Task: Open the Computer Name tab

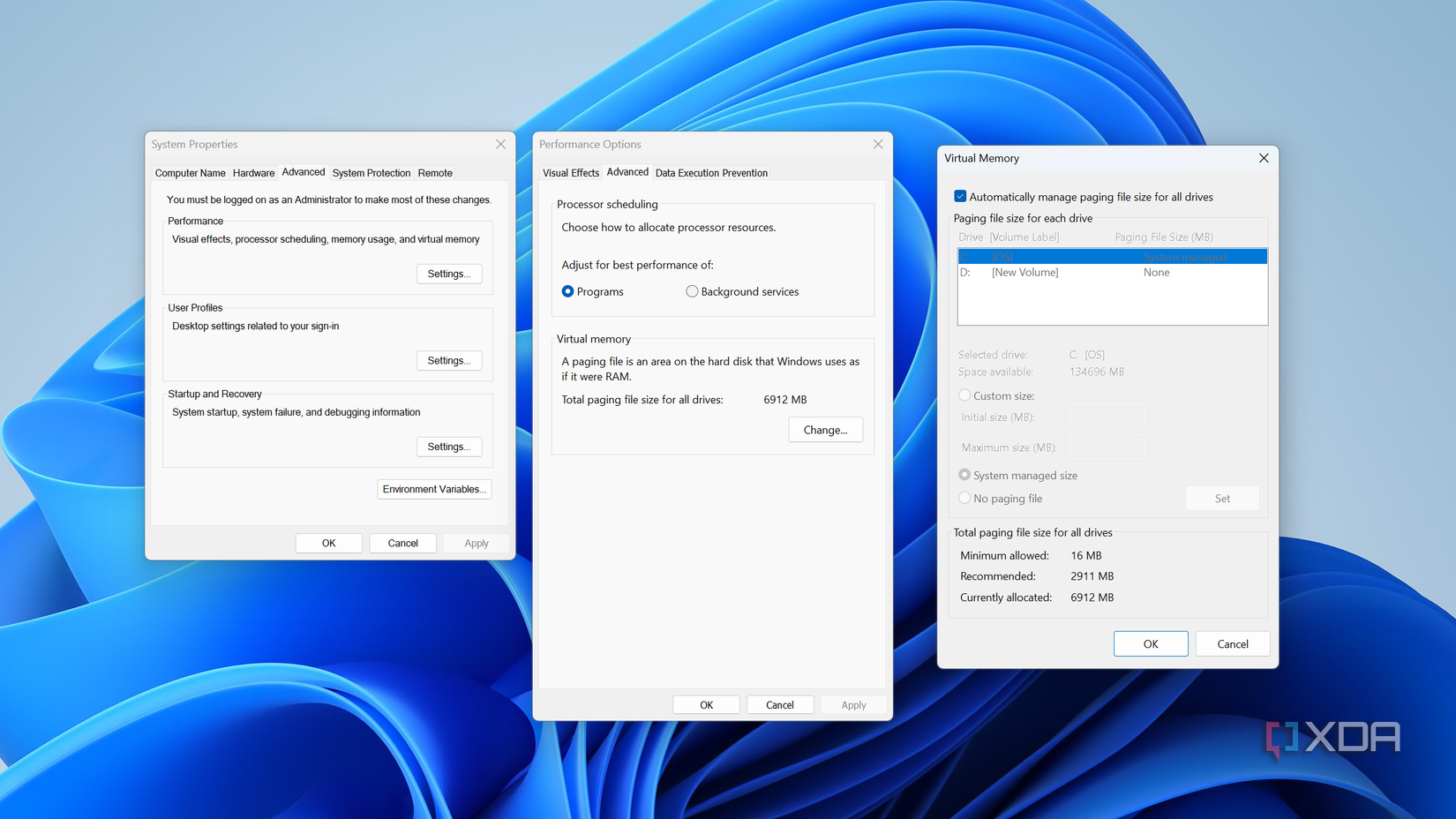Action: pos(189,172)
